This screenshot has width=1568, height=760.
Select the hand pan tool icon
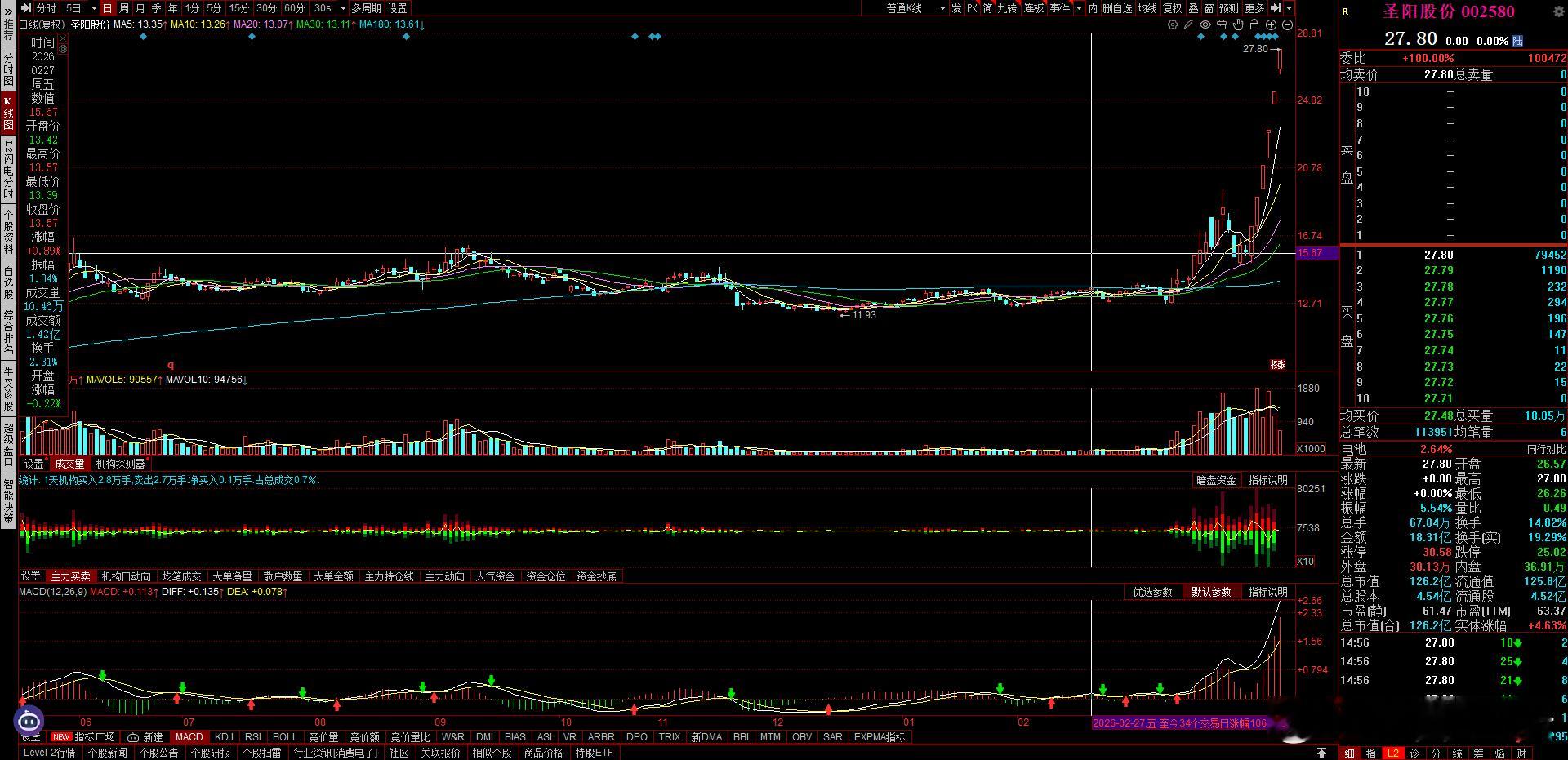[1238, 24]
